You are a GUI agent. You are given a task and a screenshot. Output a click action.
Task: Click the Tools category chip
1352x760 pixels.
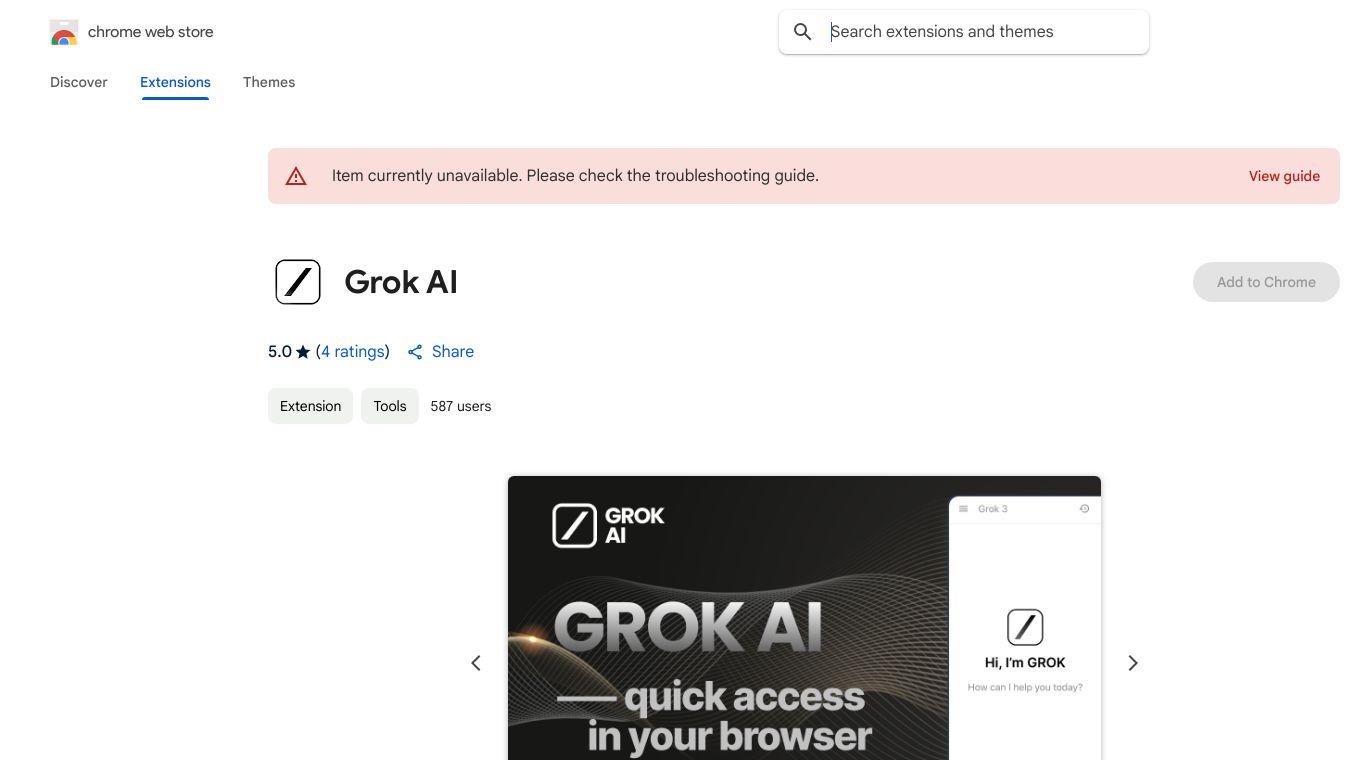[390, 406]
